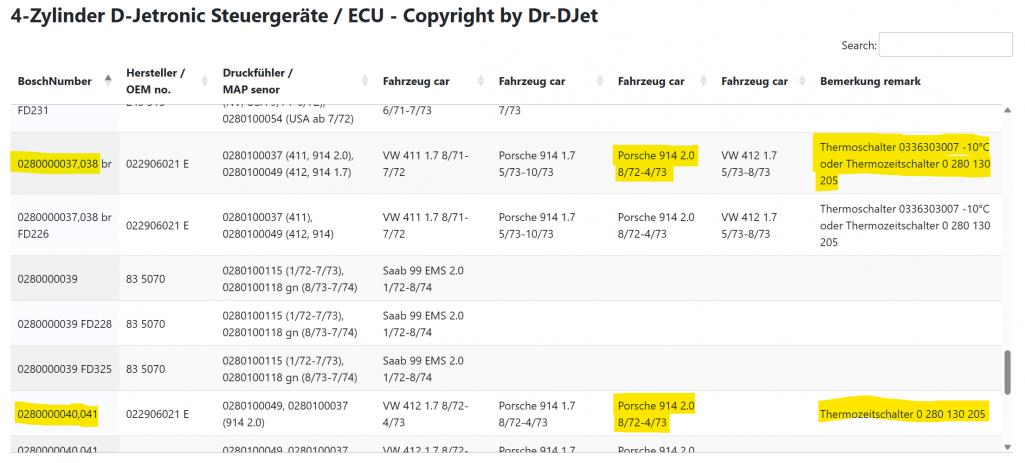Sort by the second Fahrzeug car column icon
Screen dimensions: 1025x463
[x=599, y=81]
